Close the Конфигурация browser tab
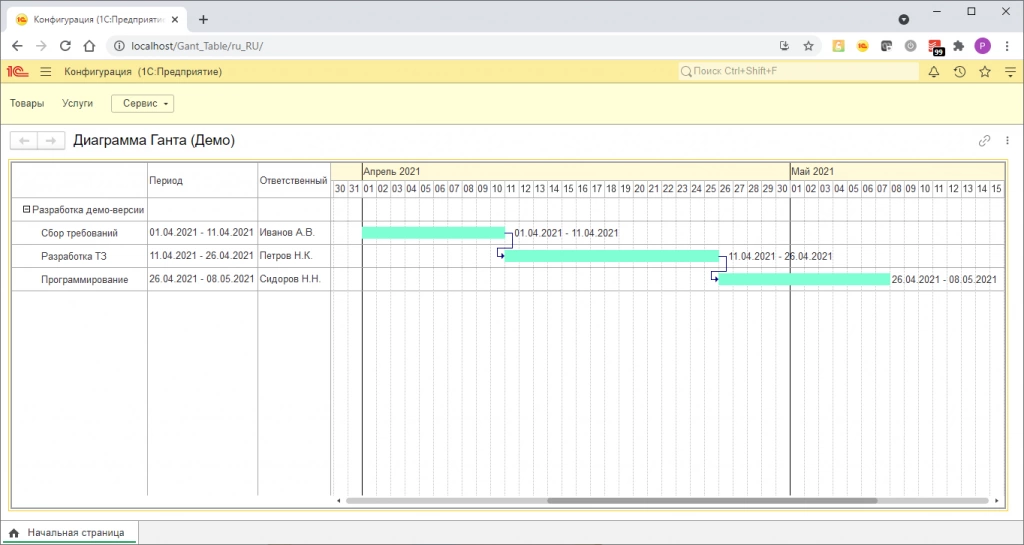Viewport: 1024px width, 545px height. point(174,20)
